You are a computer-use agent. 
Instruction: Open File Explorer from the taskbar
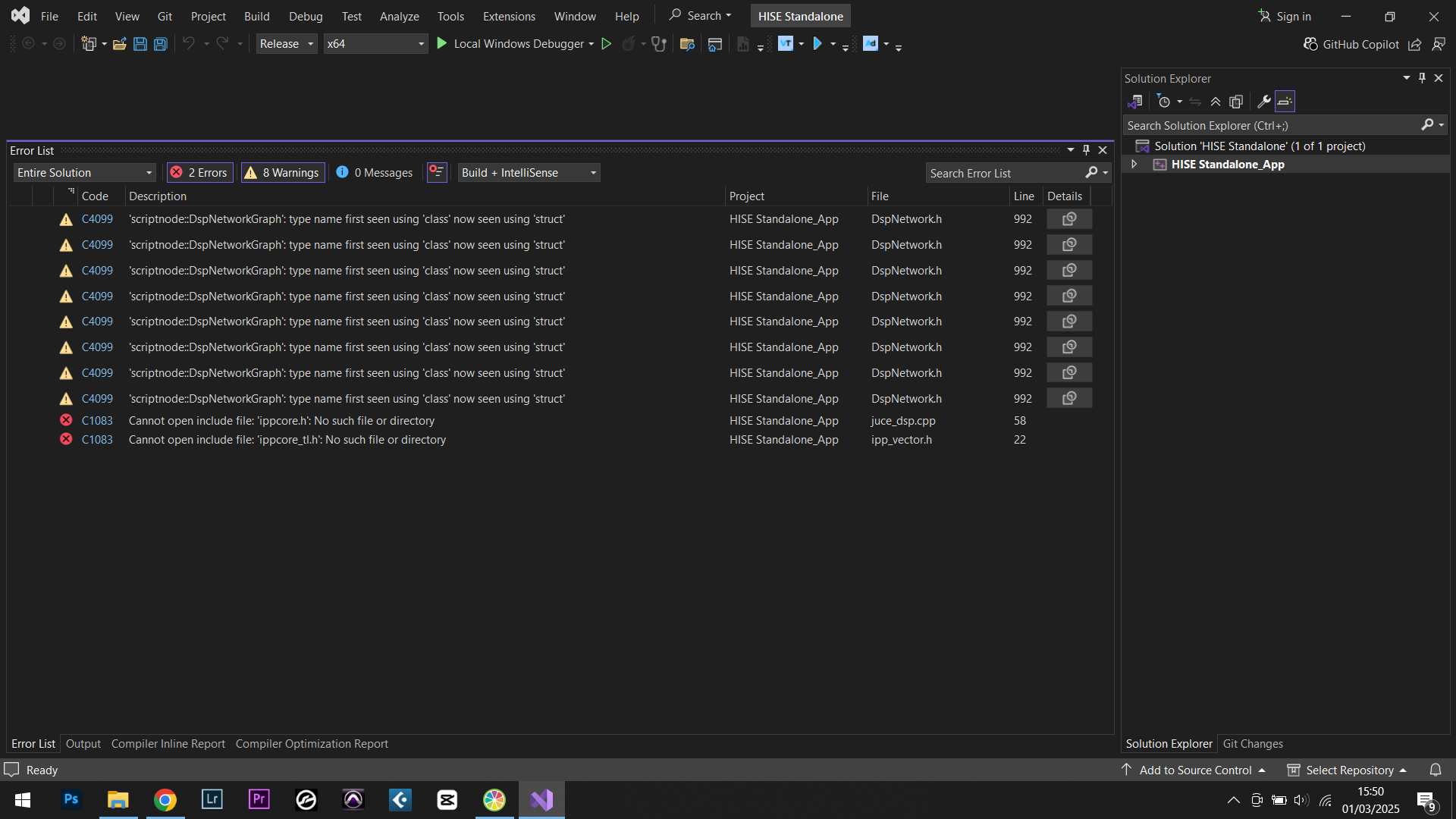pyautogui.click(x=118, y=799)
